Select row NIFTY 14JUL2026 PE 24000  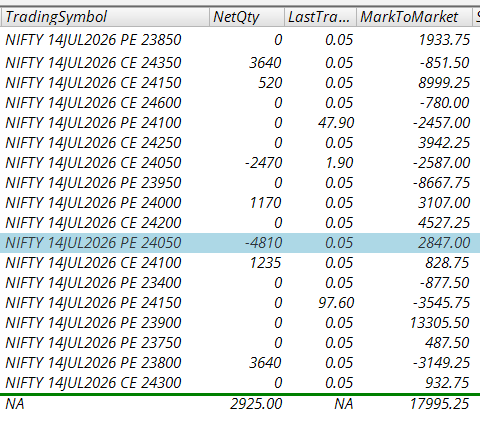240,203
